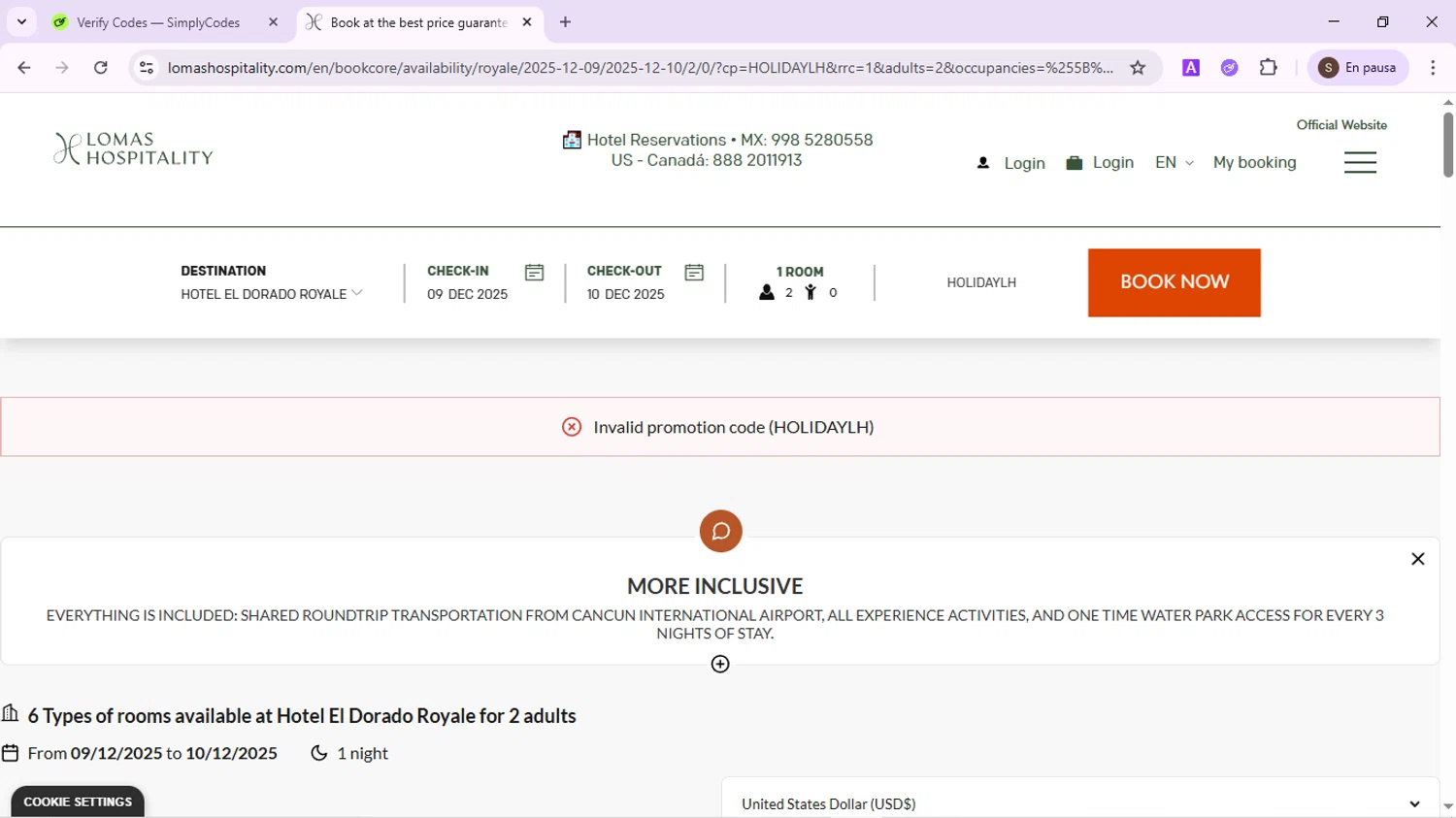Click the children icon in room selector
This screenshot has width=1456, height=818.
click(811, 292)
